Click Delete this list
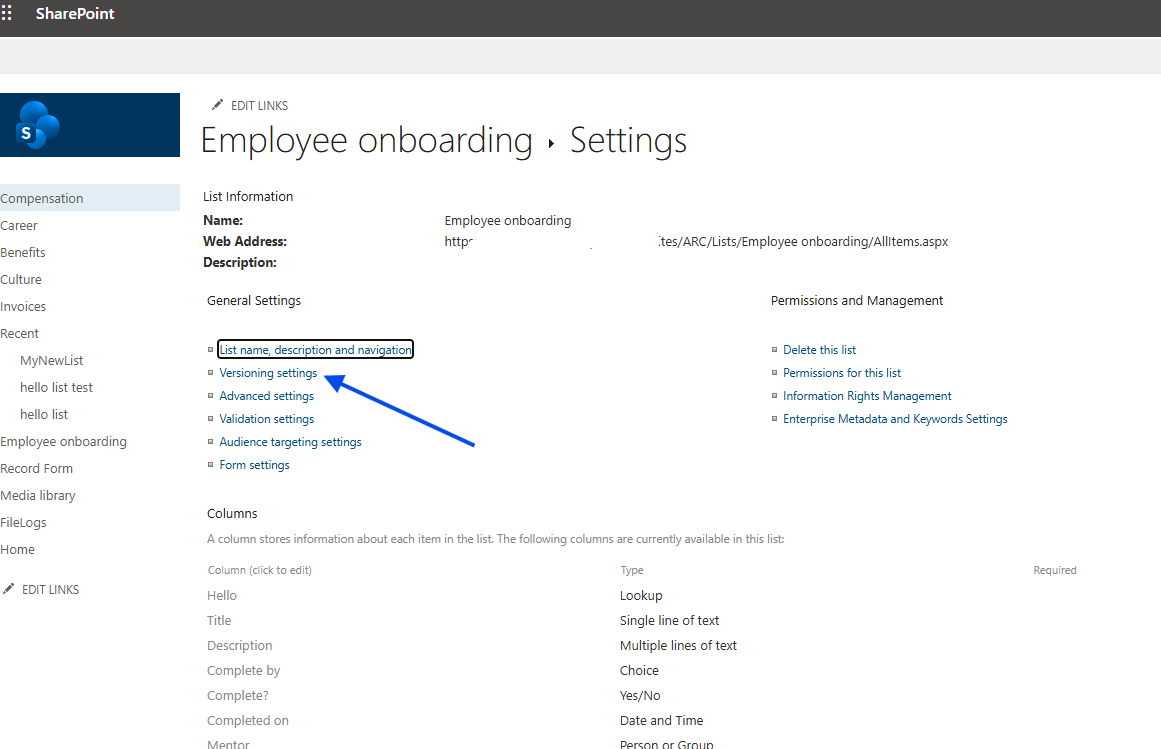 [x=819, y=350]
